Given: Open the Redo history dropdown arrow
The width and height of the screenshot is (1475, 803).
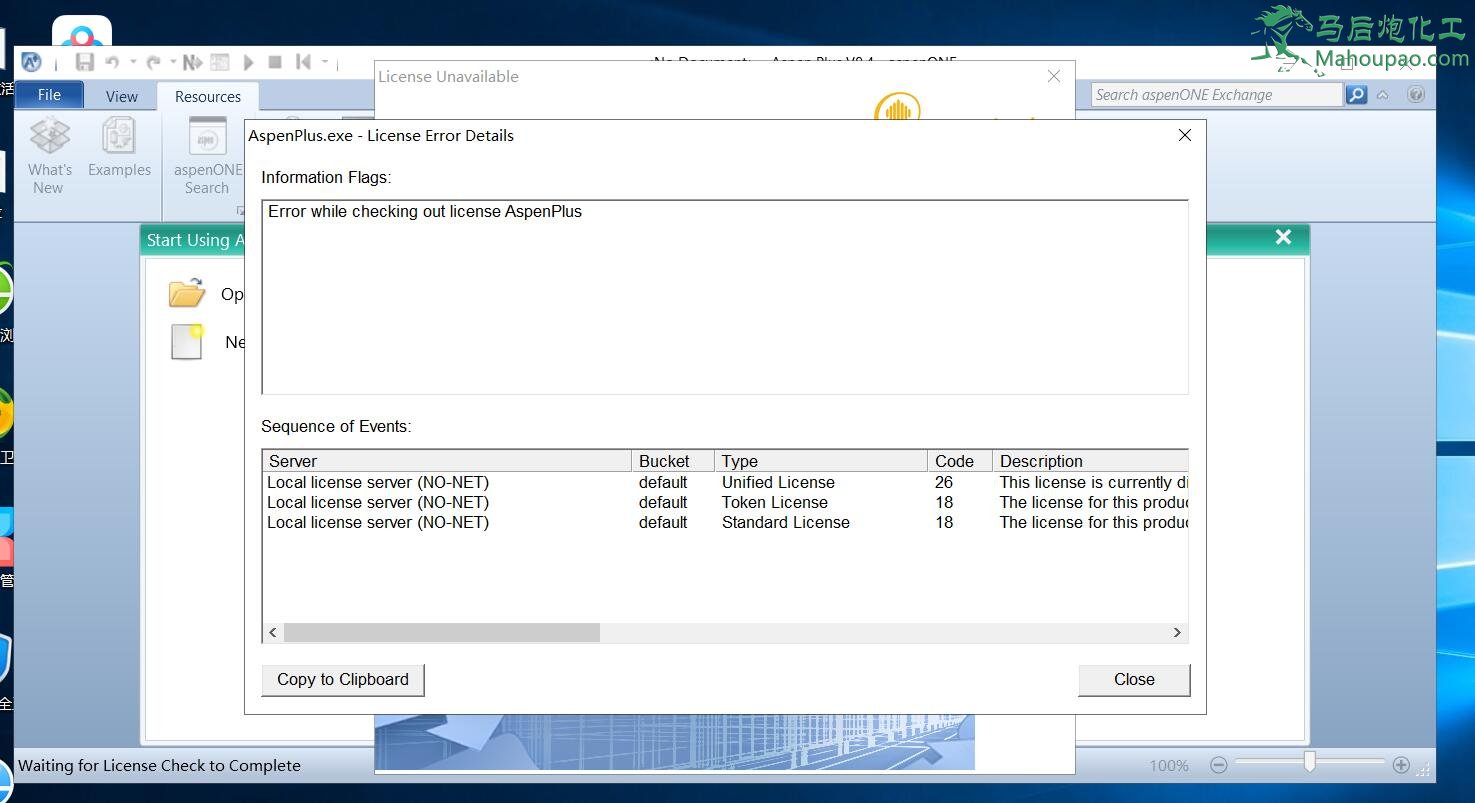Looking at the screenshot, I should click(x=173, y=62).
